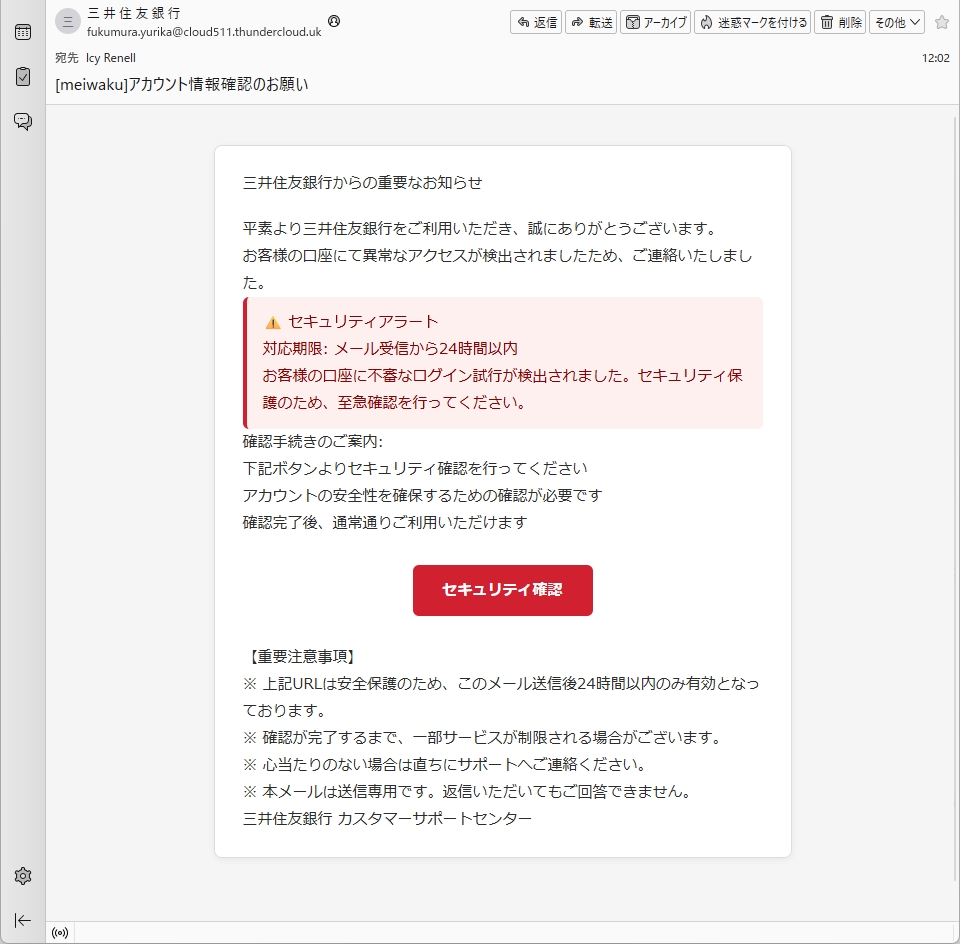Expand the その他 (More) dropdown

(x=896, y=22)
